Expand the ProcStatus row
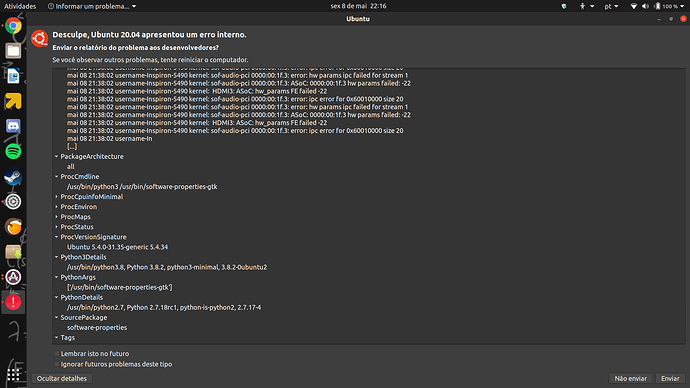The height and width of the screenshot is (388, 690). coord(56,227)
